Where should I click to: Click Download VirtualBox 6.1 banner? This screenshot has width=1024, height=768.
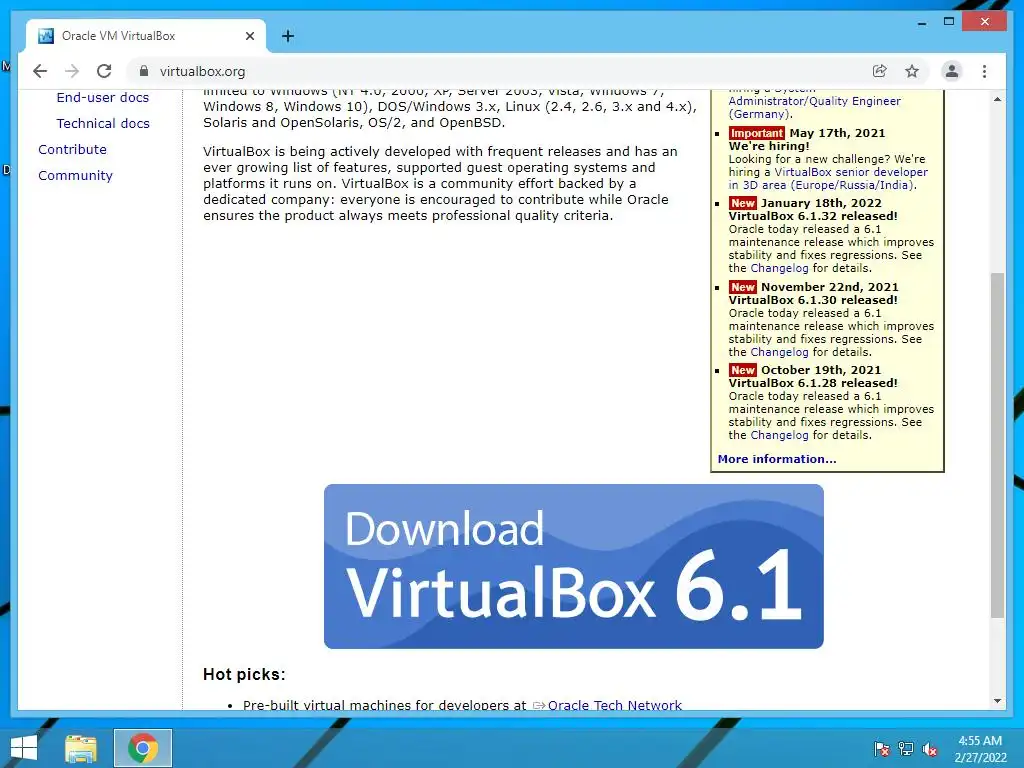click(573, 566)
